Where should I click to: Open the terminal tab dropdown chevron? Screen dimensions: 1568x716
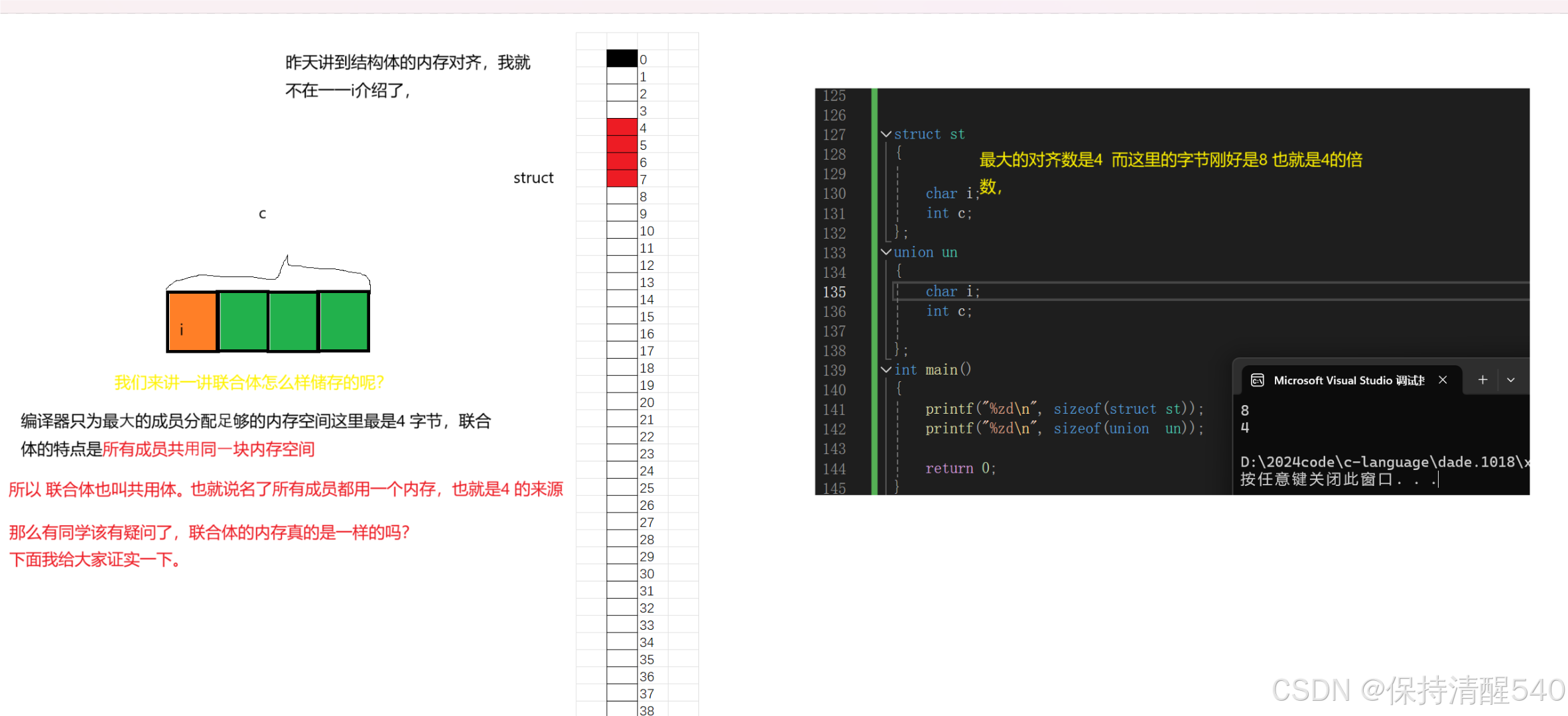[1511, 380]
